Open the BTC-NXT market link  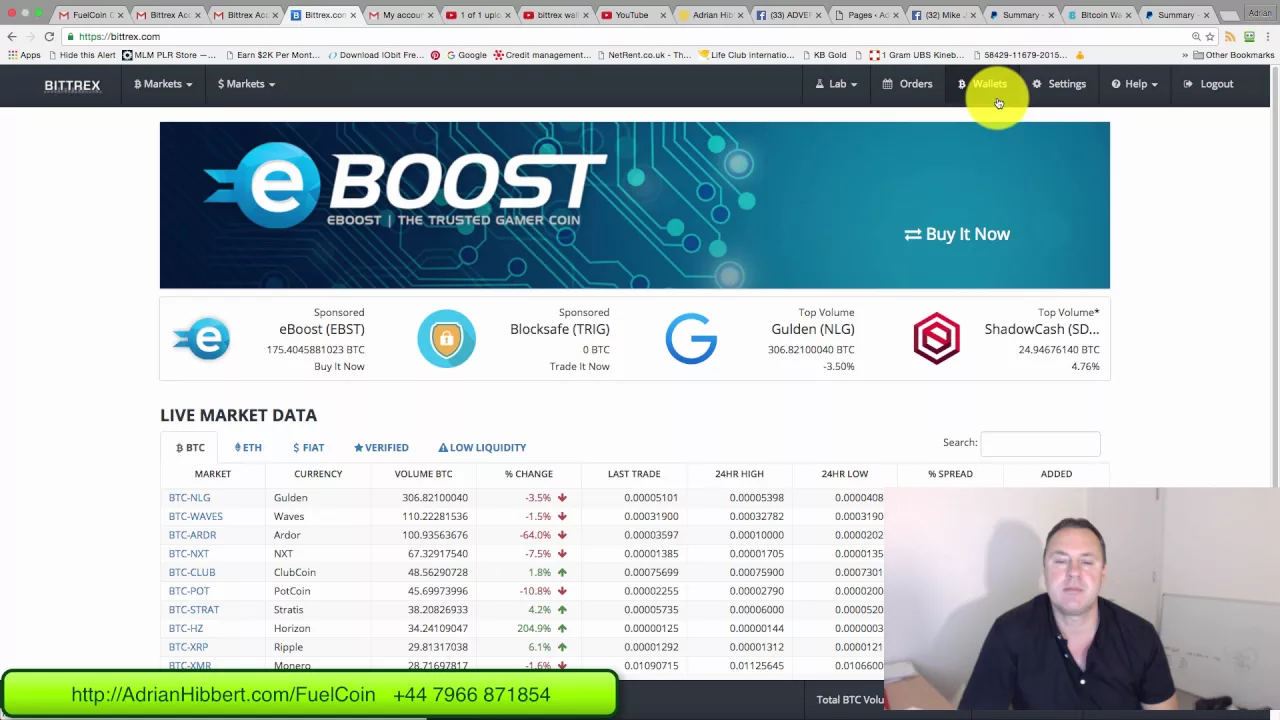pos(188,554)
